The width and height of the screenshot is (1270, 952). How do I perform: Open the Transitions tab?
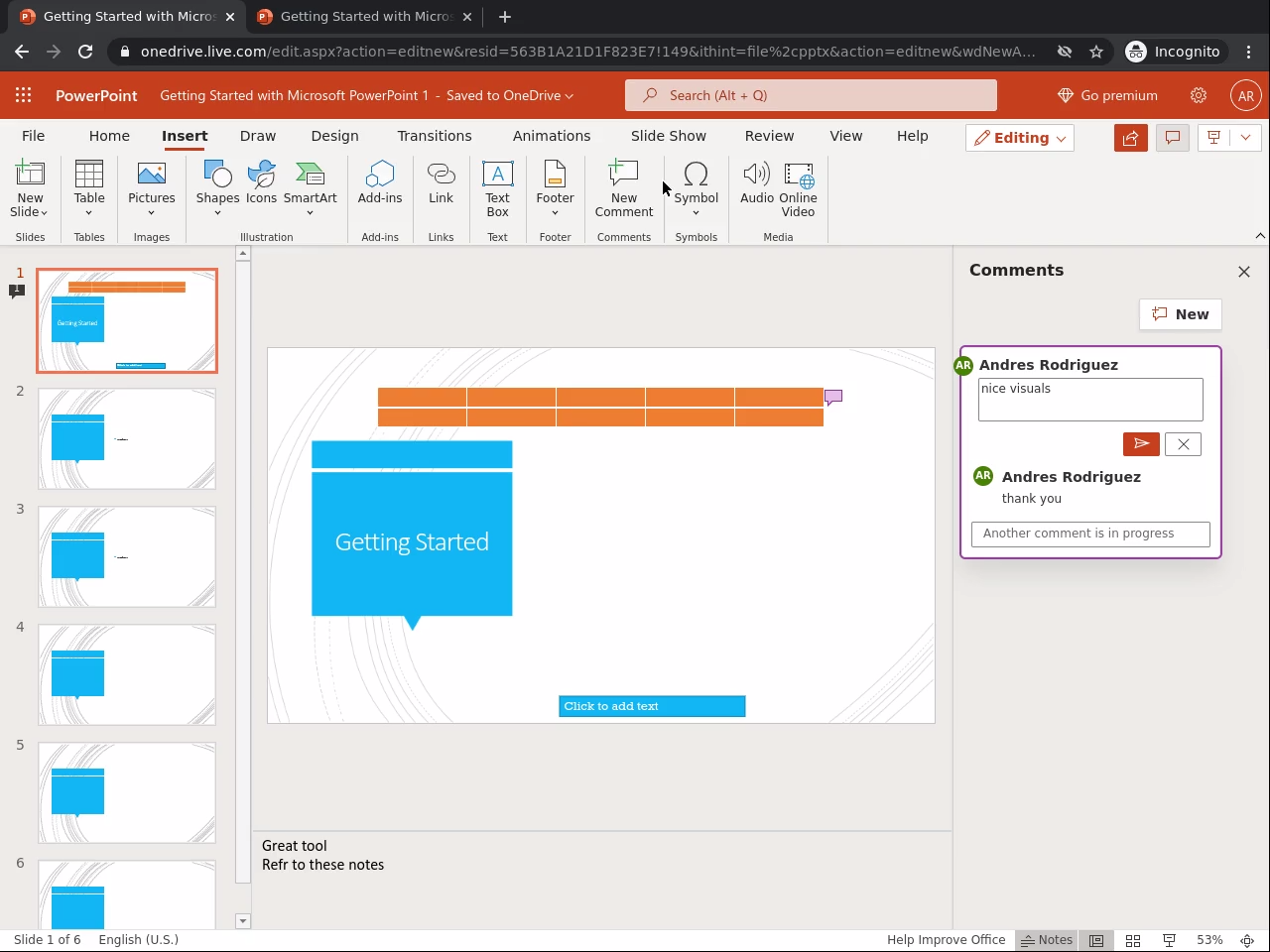coord(435,136)
